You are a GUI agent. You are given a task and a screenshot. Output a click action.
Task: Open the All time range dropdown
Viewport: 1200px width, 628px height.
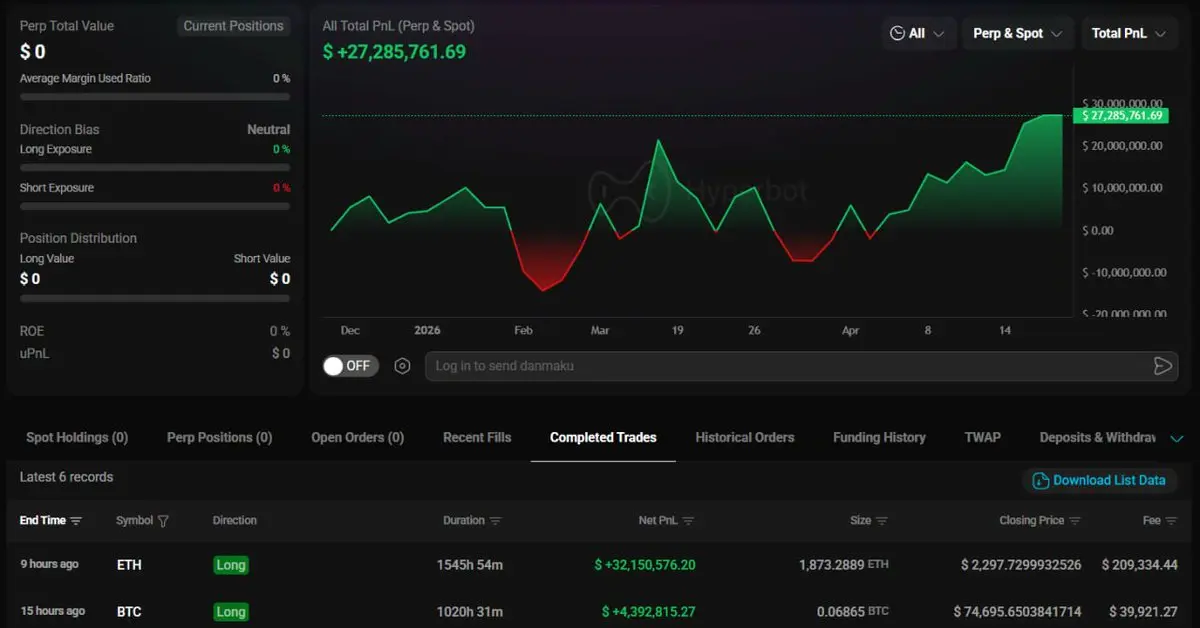[917, 33]
